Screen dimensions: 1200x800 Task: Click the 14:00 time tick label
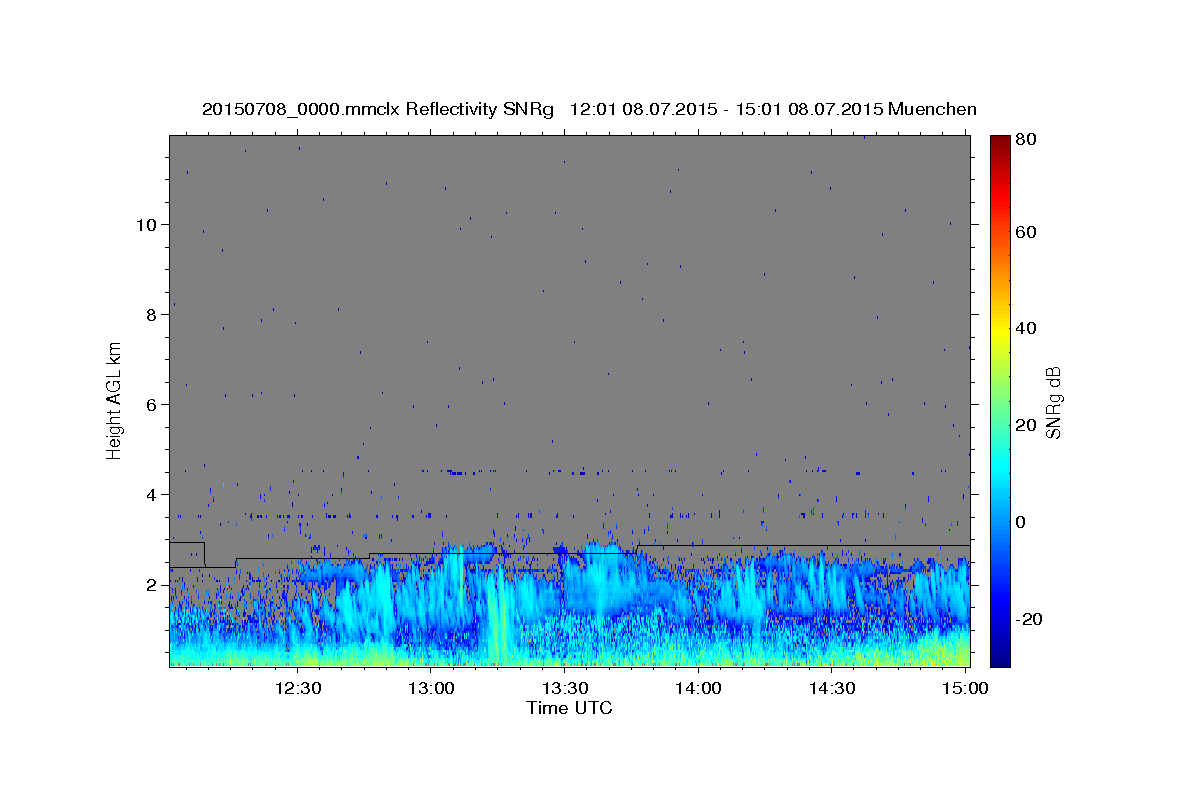point(698,689)
